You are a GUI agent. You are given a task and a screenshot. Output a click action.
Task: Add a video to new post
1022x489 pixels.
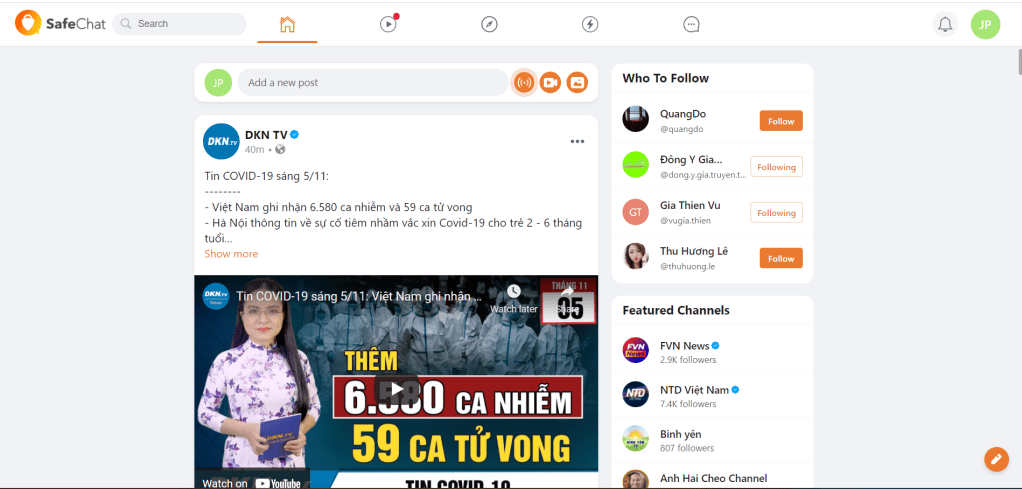[x=550, y=82]
